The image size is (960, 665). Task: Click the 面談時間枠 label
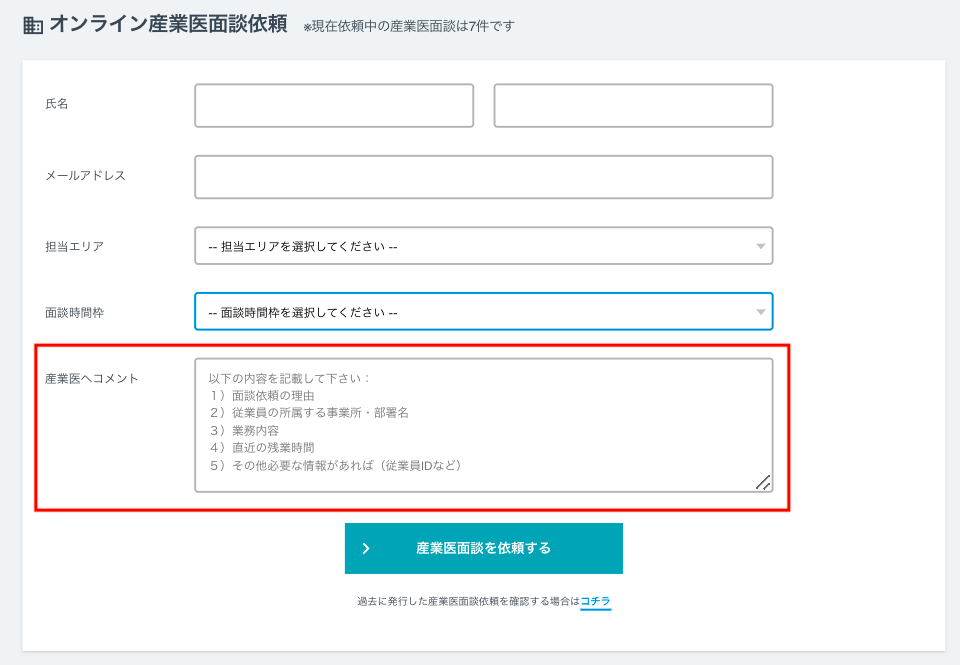point(75,313)
